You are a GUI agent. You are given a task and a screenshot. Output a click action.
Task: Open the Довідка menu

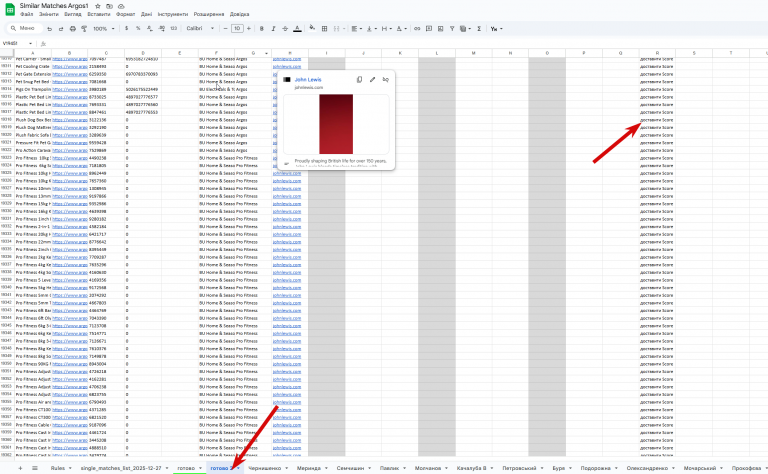click(x=239, y=14)
